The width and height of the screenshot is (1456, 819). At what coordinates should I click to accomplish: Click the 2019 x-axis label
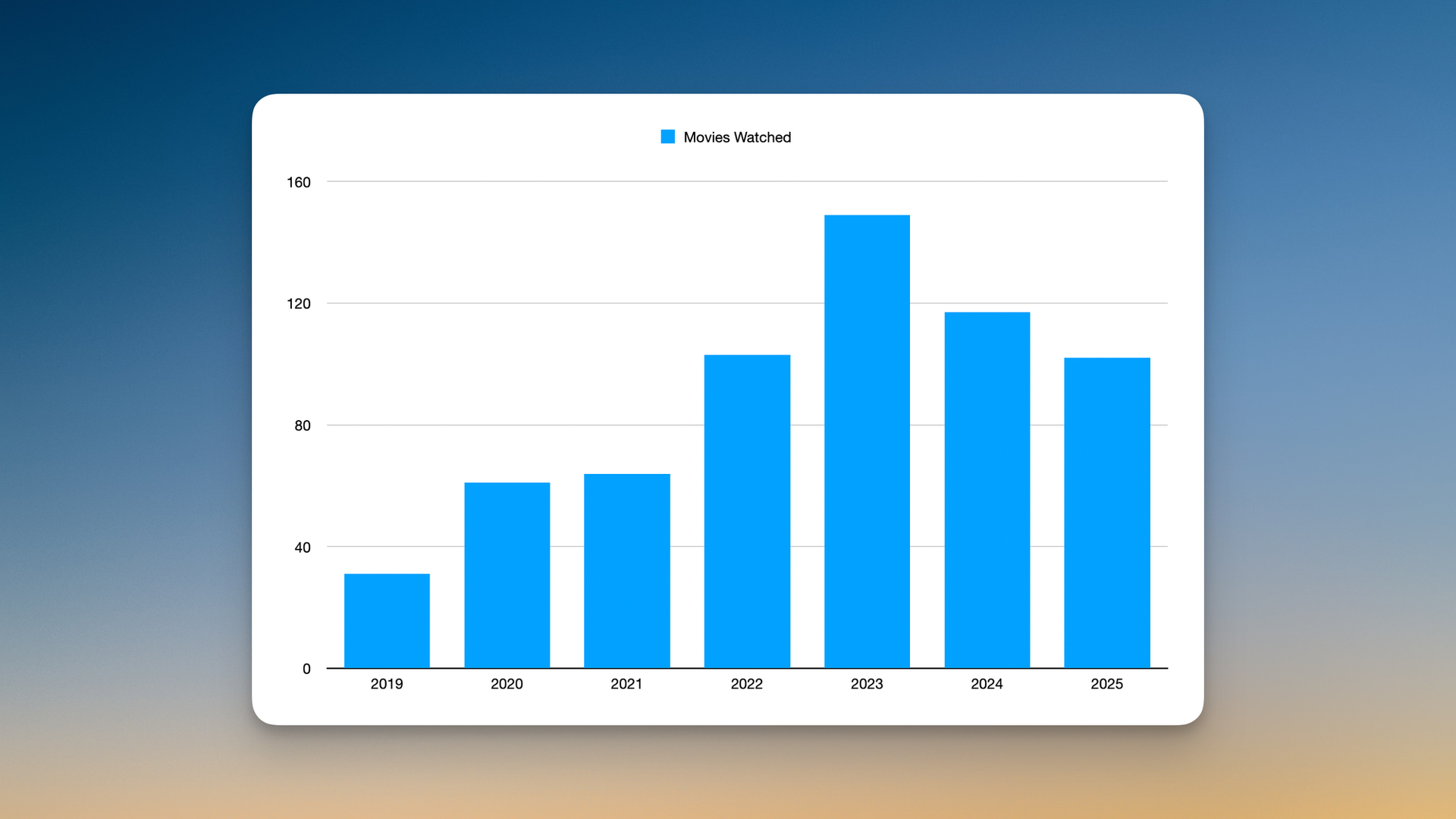click(387, 684)
